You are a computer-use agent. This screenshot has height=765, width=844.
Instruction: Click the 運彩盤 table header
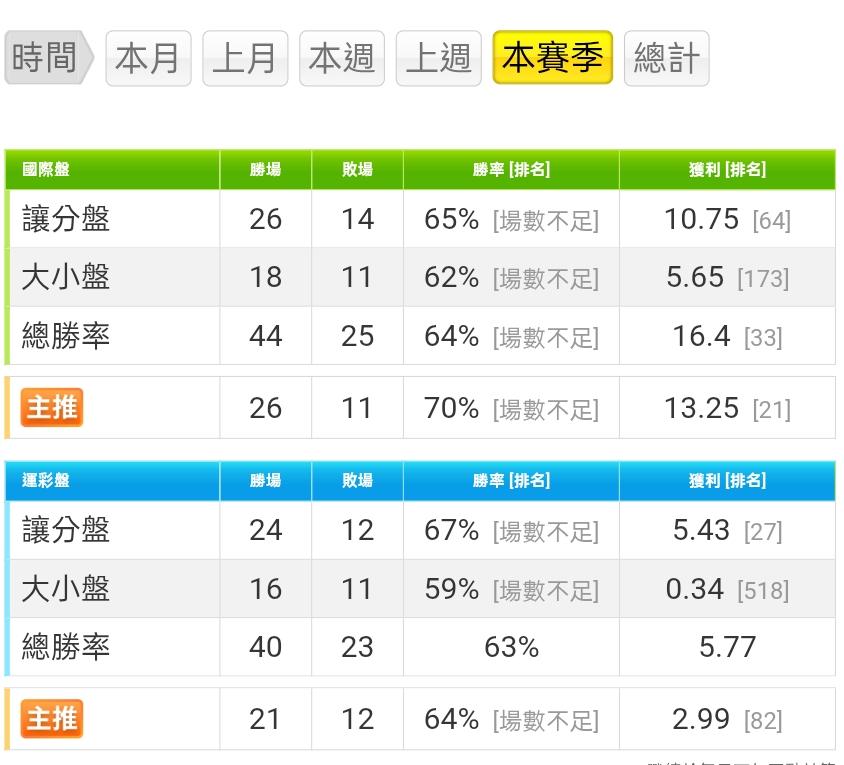(x=46, y=481)
